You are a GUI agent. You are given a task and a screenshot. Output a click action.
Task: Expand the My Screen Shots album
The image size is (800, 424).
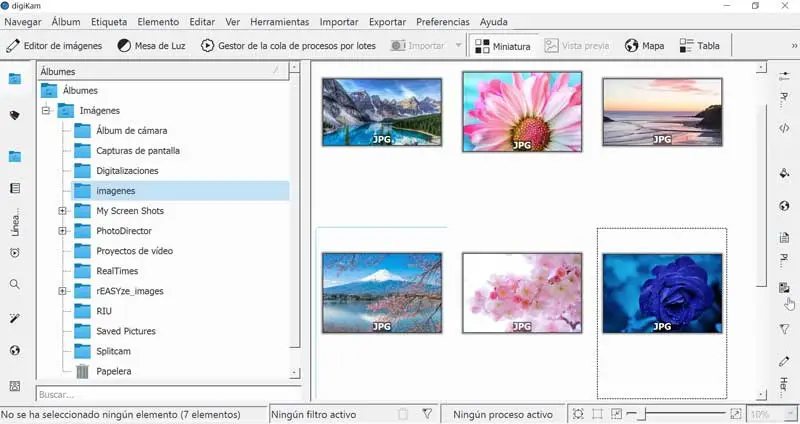62,211
